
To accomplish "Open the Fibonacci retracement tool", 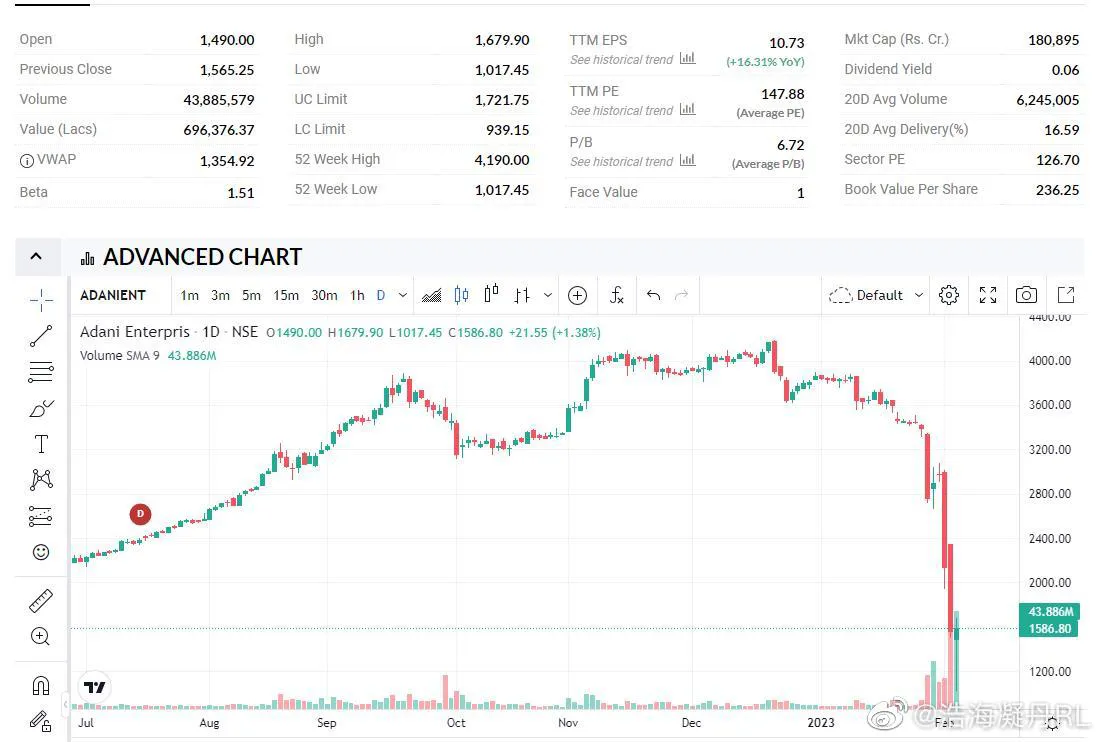I will point(41,371).
